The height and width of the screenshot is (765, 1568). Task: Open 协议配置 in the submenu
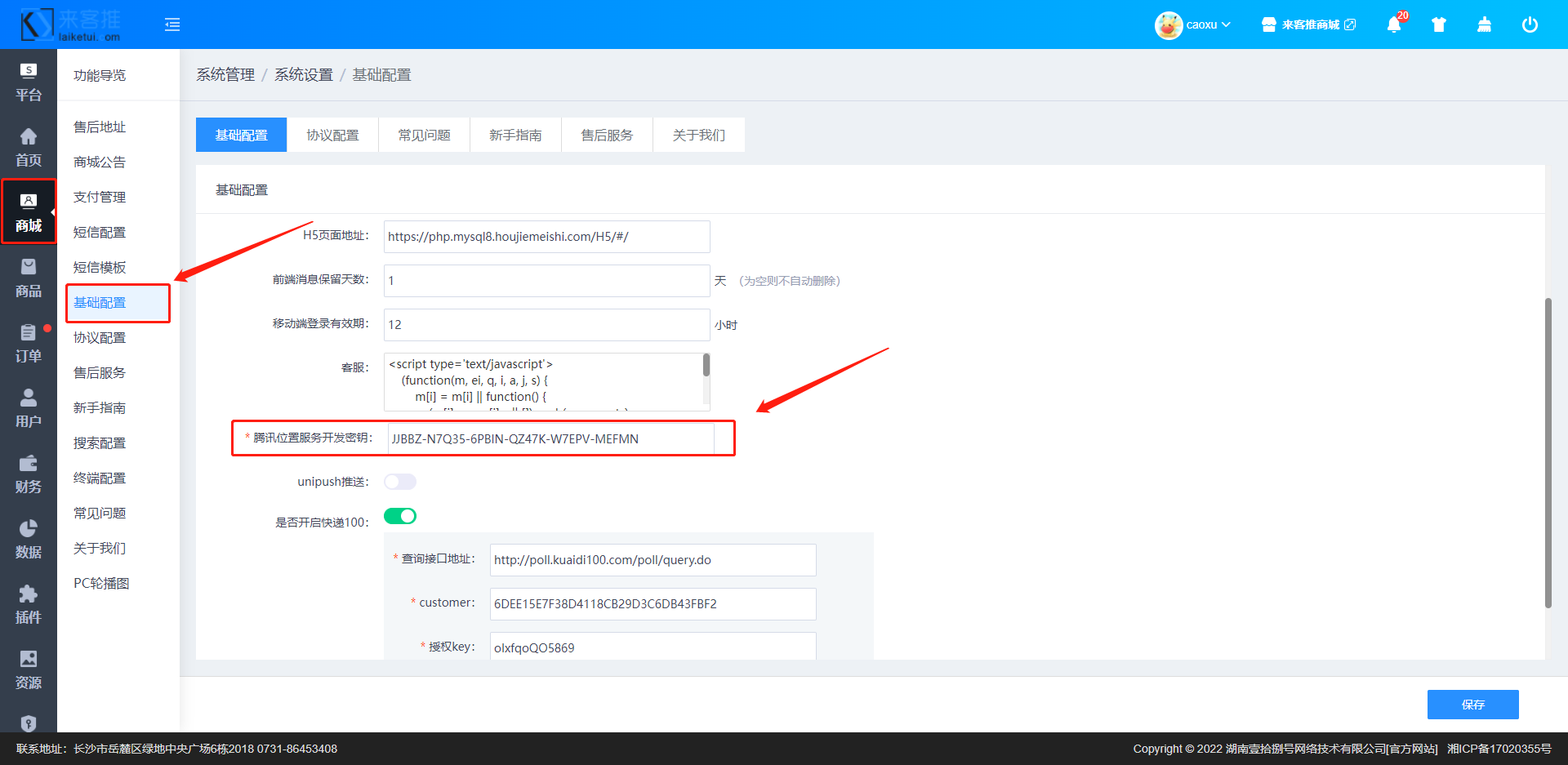click(100, 337)
